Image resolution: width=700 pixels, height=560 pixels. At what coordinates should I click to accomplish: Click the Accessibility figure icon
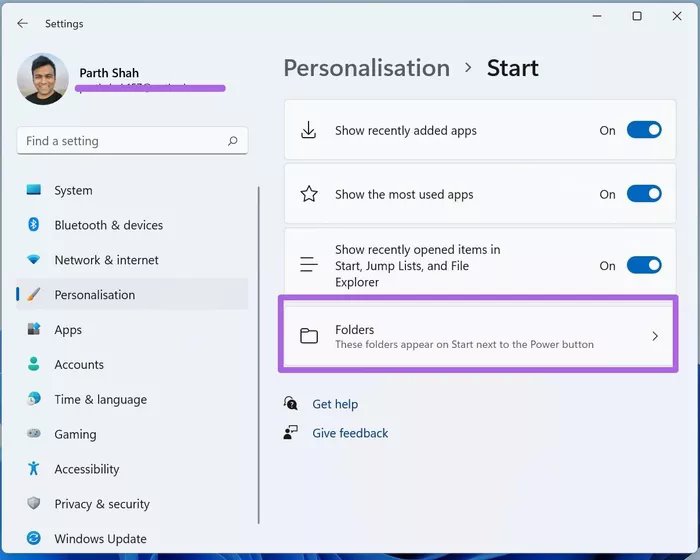(x=33, y=468)
